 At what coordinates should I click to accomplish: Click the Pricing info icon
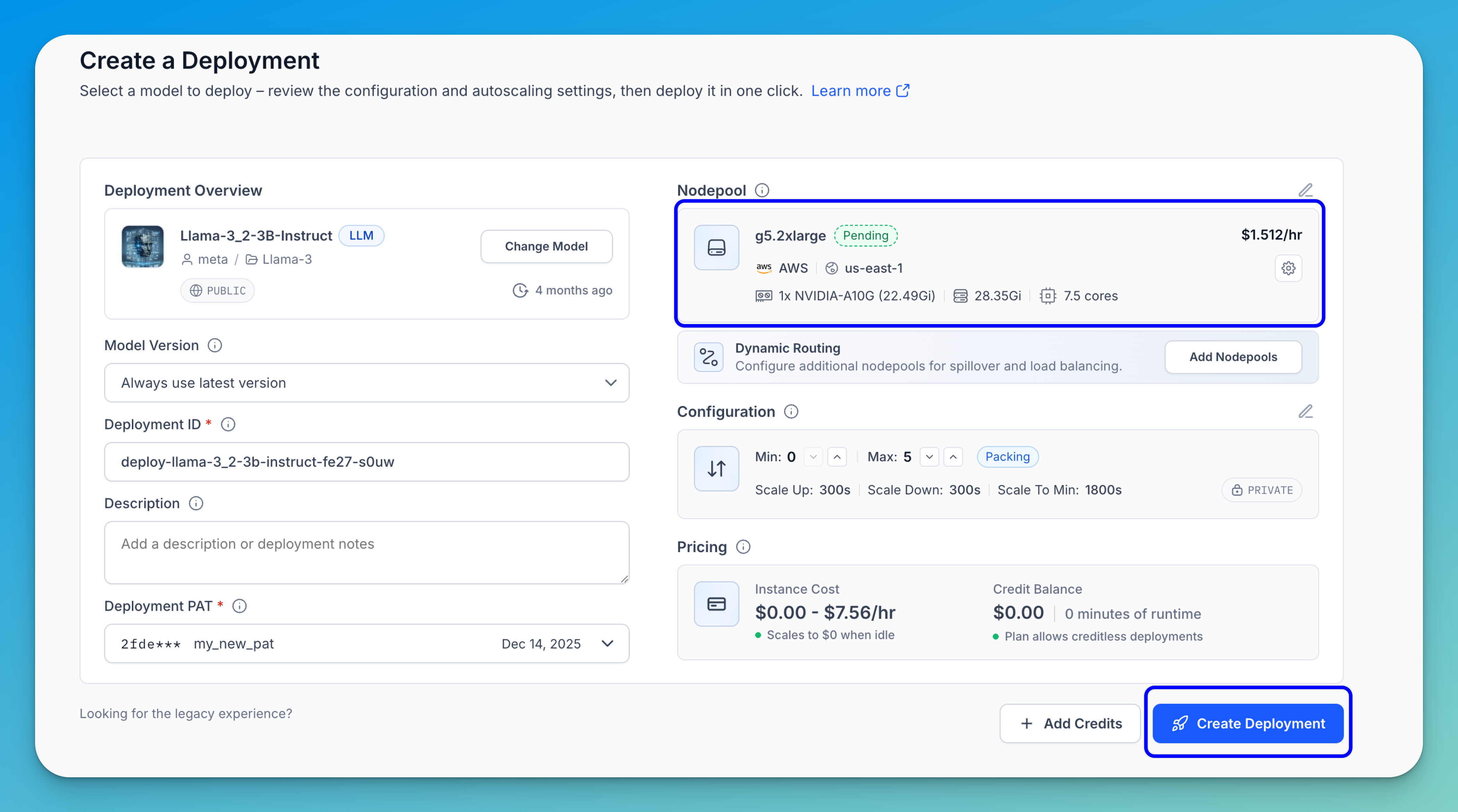[x=743, y=547]
